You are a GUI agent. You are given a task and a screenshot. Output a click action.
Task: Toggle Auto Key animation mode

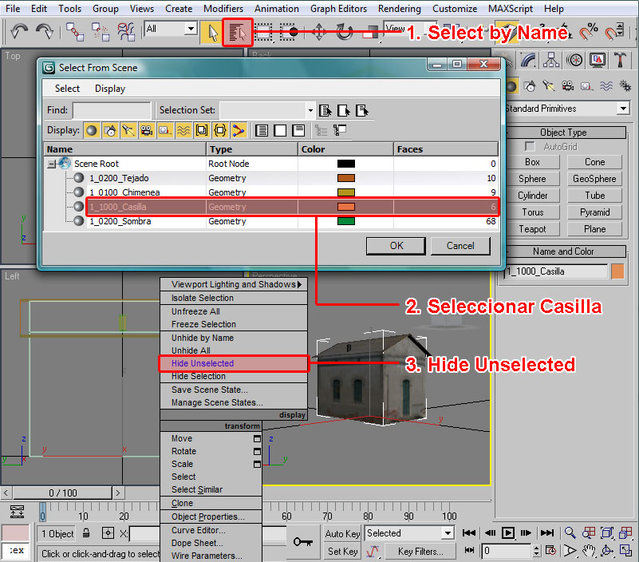(x=342, y=533)
